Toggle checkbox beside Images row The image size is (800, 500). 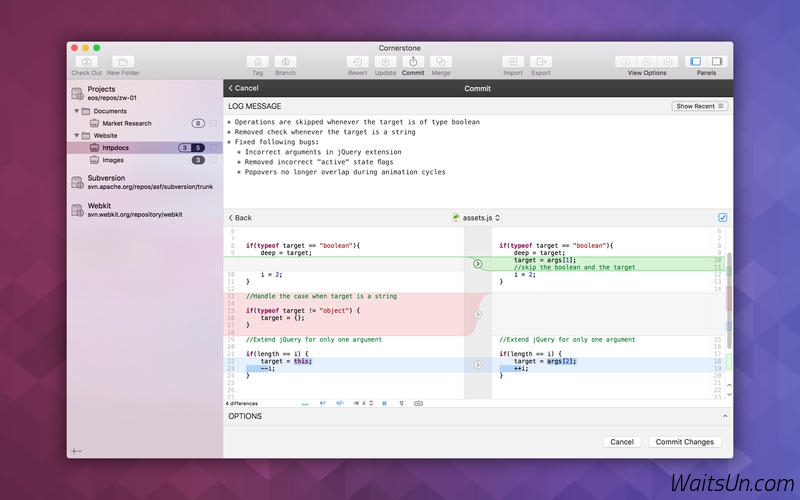click(x=214, y=160)
